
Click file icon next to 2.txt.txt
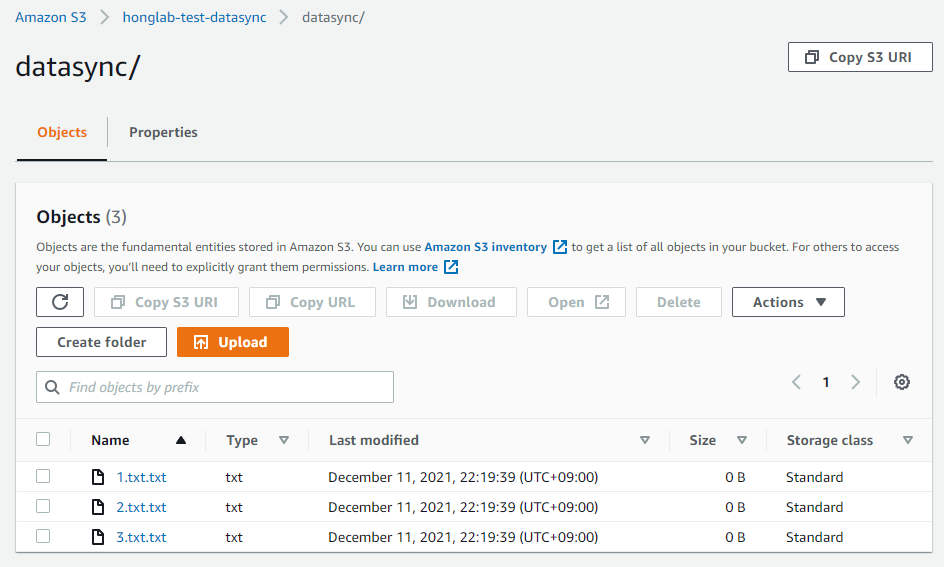(x=98, y=507)
